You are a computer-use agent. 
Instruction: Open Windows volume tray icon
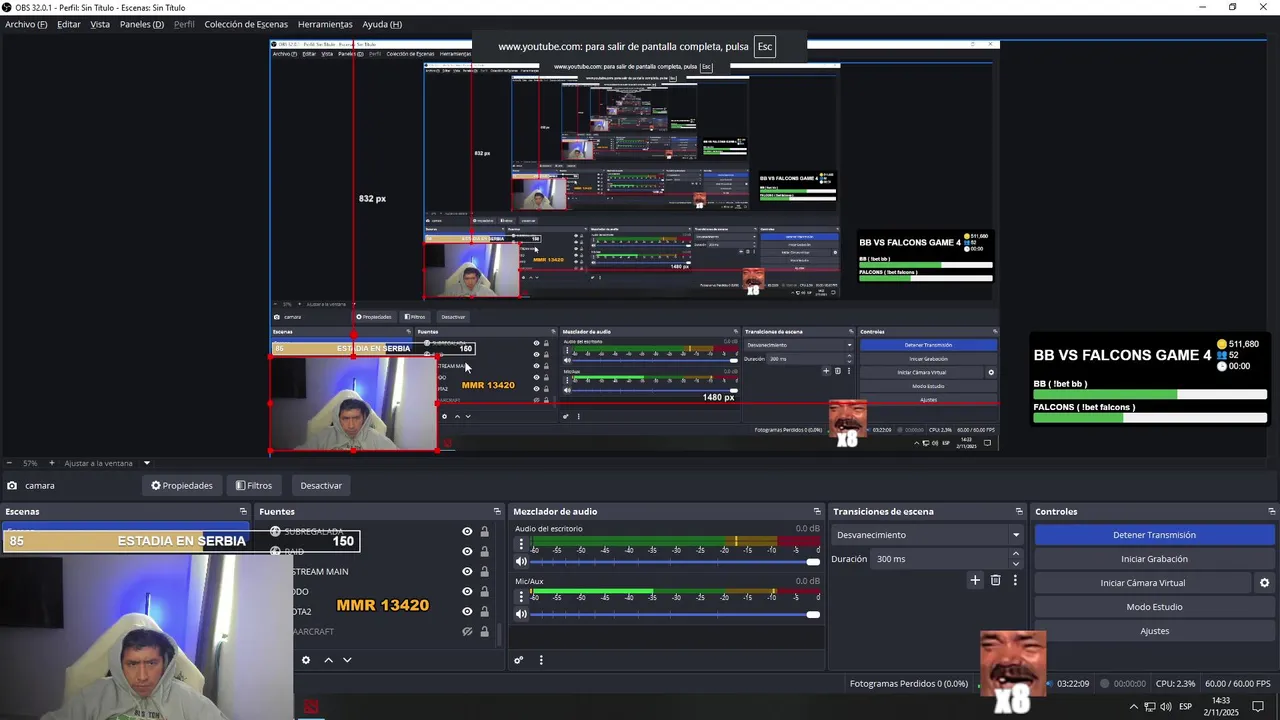pyautogui.click(x=1166, y=707)
